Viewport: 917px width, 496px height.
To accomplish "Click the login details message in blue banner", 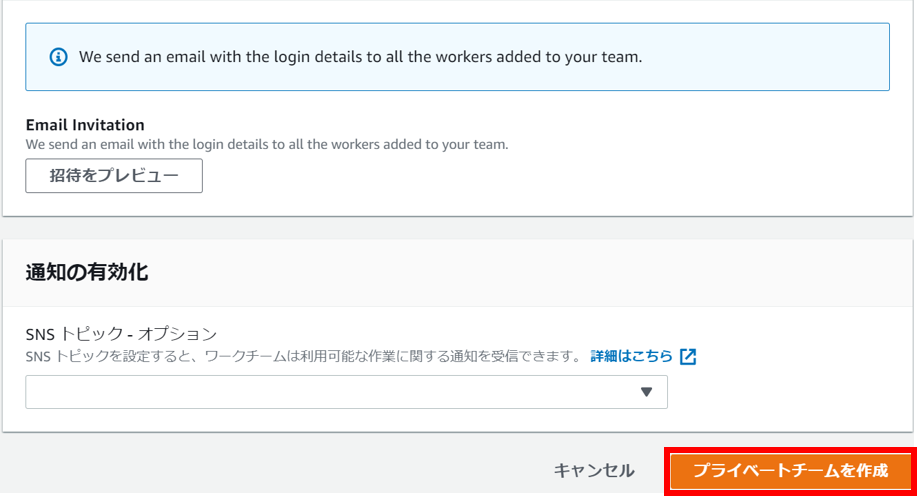I will (x=360, y=57).
